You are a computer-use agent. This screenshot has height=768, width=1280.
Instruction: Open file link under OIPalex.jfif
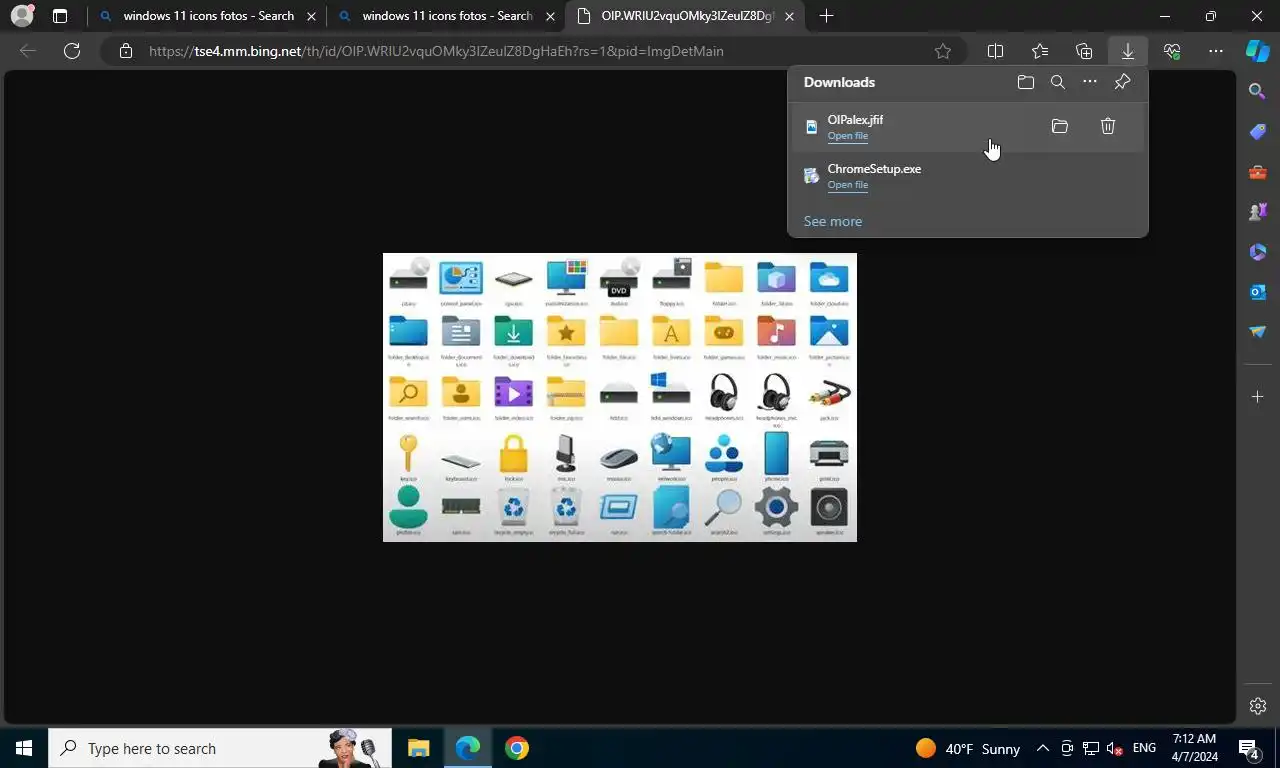pyautogui.click(x=847, y=136)
